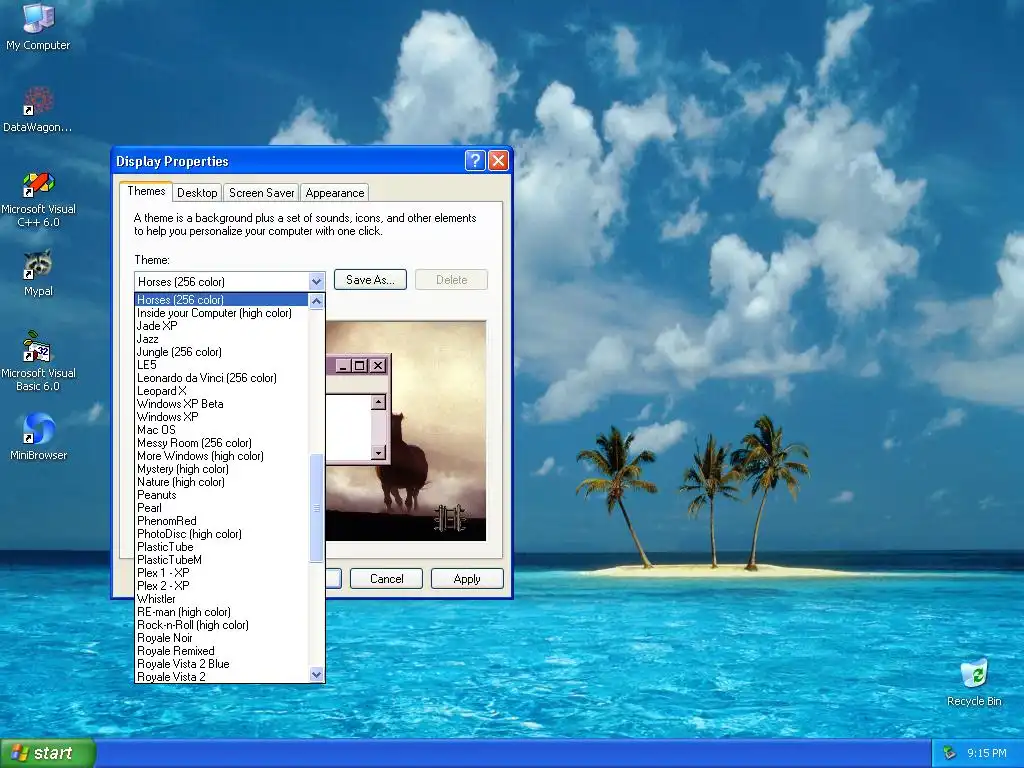
Task: Switch to the Screen Saver tab
Action: pos(261,193)
